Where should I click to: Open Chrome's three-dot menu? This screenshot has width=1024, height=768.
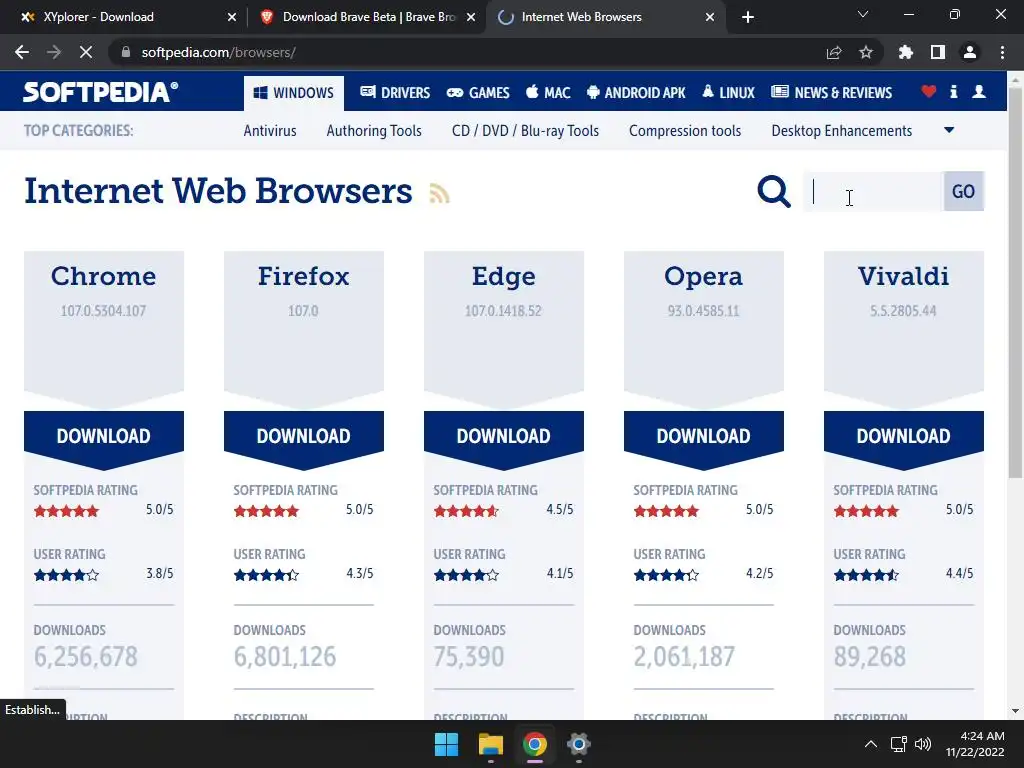[x=1002, y=52]
